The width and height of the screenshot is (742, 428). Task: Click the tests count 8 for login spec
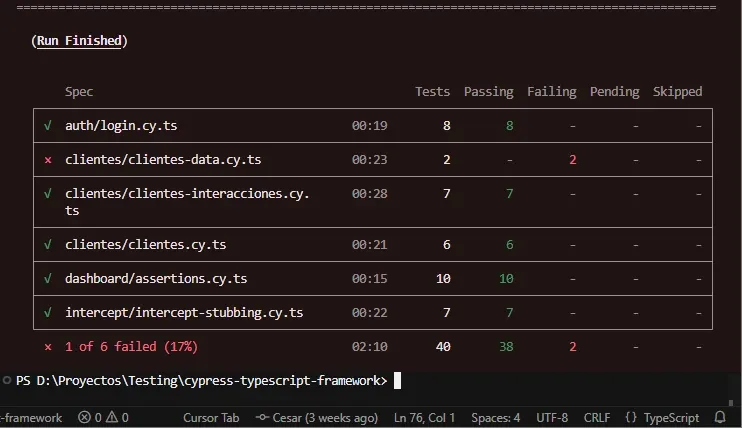(x=447, y=125)
